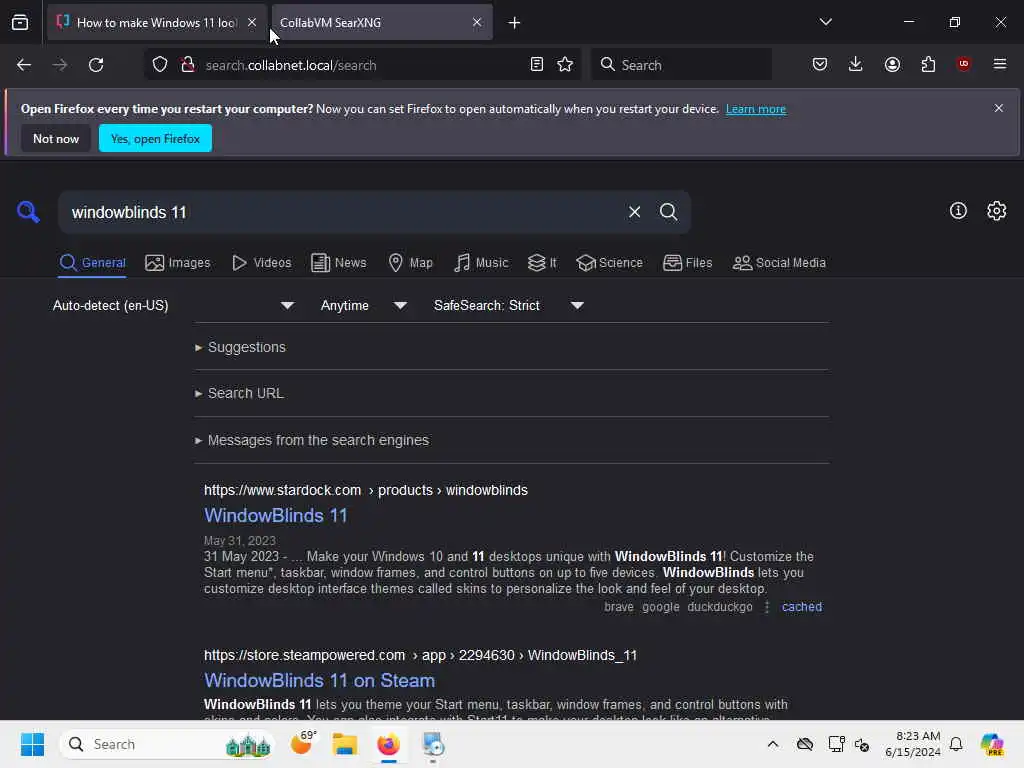Open the Anytime time range dropdown
The height and width of the screenshot is (768, 1024).
pyautogui.click(x=364, y=306)
